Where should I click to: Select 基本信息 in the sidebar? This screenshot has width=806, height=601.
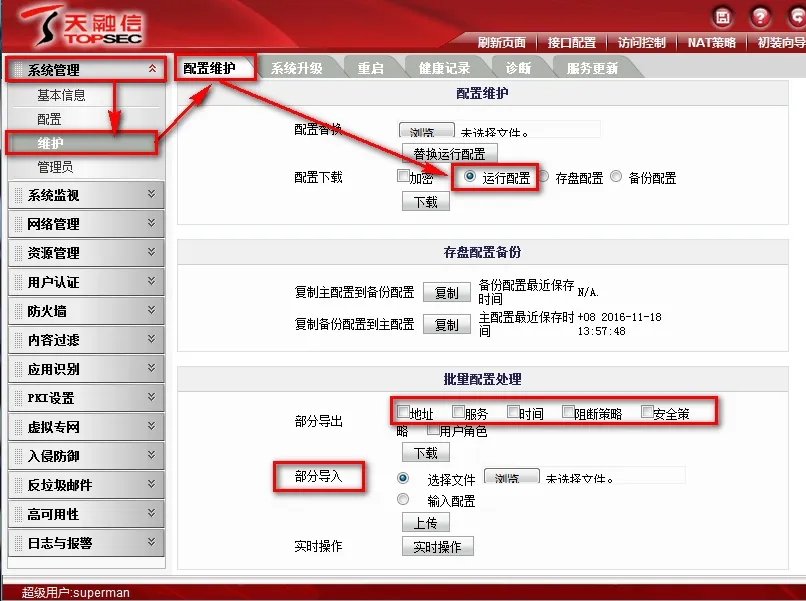pos(61,95)
